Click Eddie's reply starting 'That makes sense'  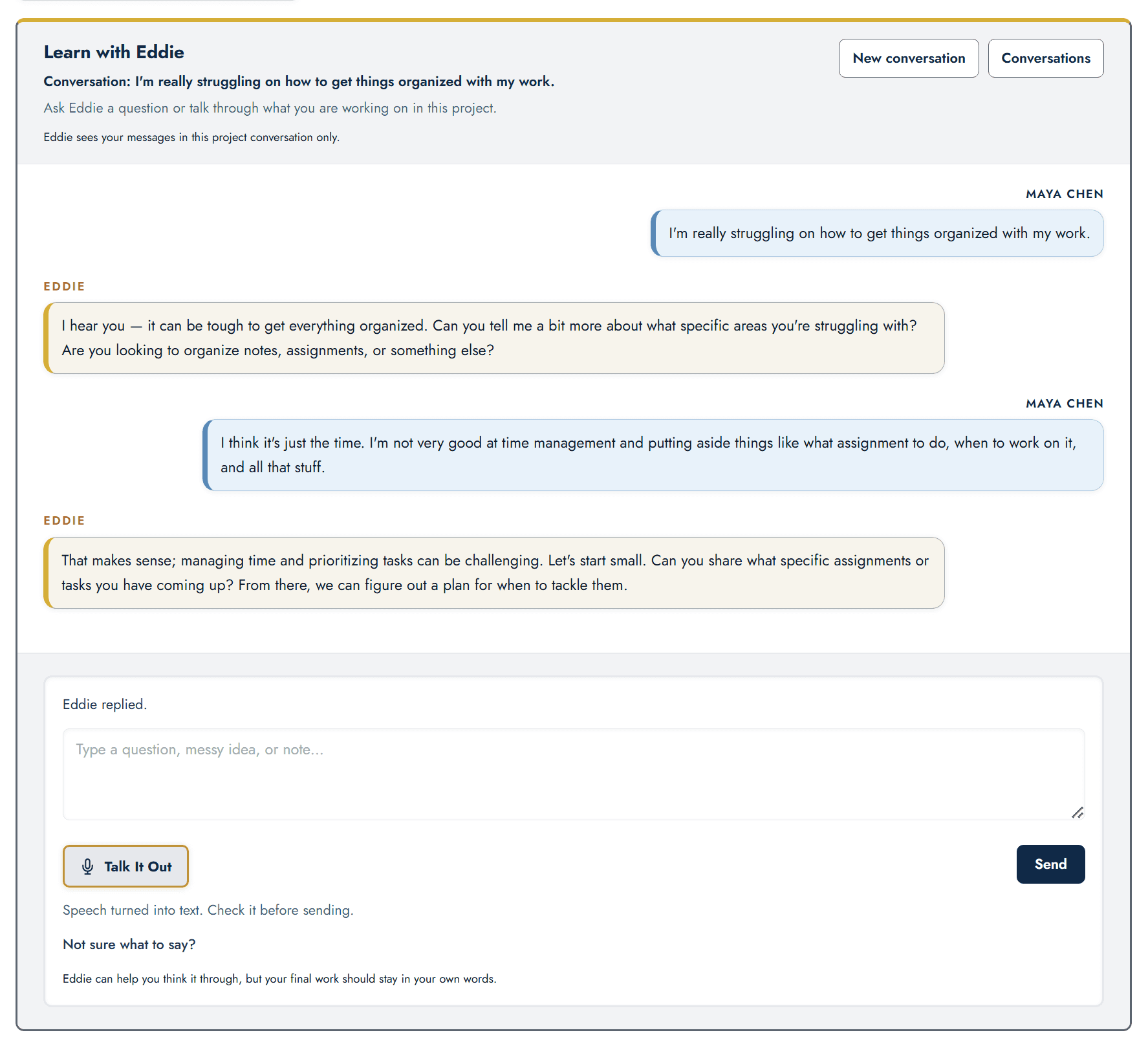[494, 573]
